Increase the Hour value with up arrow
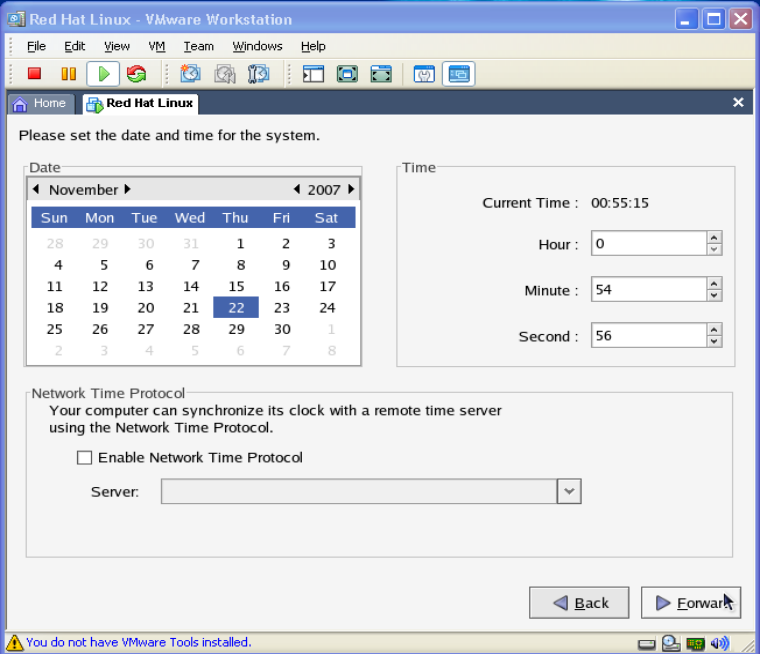 [x=714, y=238]
